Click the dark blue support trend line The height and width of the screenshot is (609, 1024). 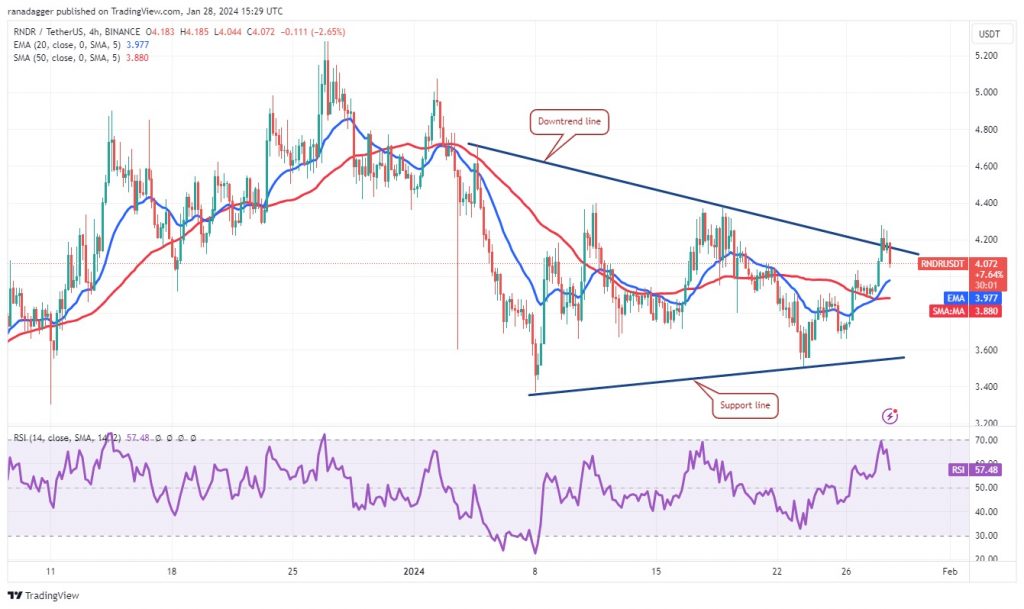[716, 376]
